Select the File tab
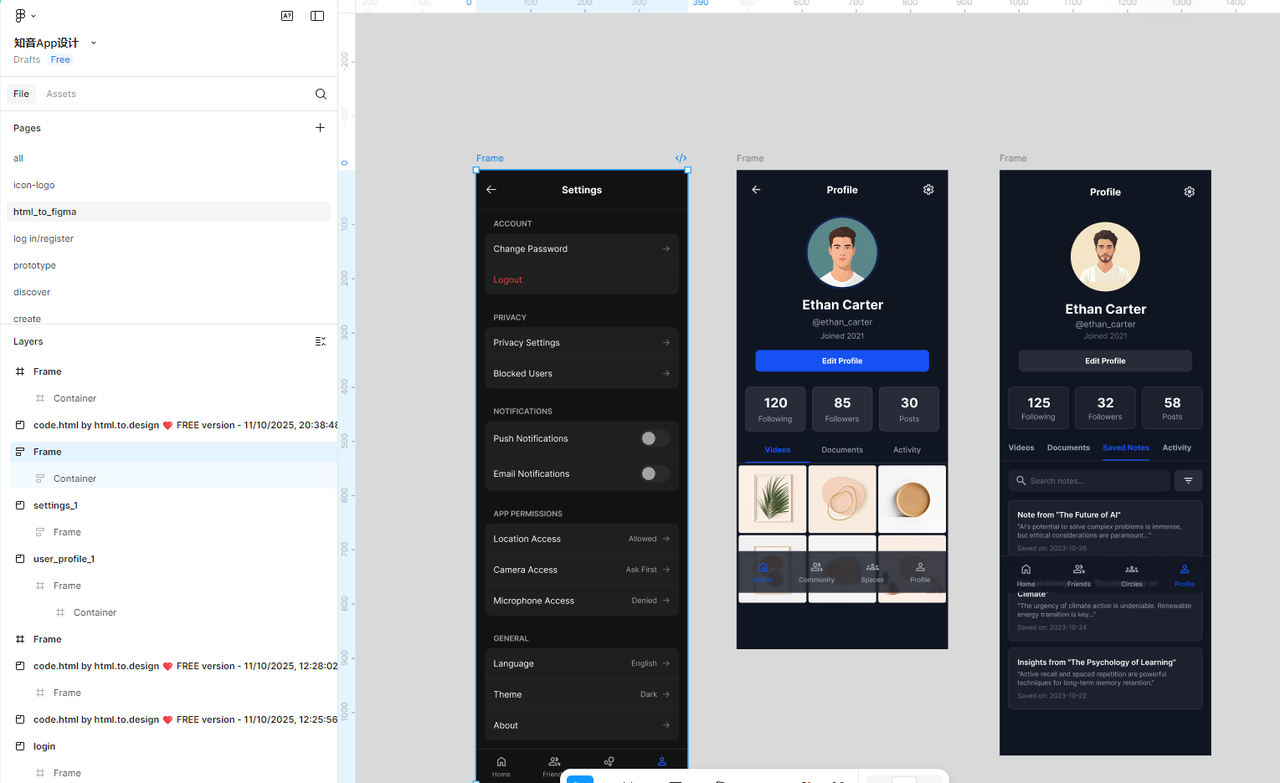The width and height of the screenshot is (1280, 783). pyautogui.click(x=21, y=94)
